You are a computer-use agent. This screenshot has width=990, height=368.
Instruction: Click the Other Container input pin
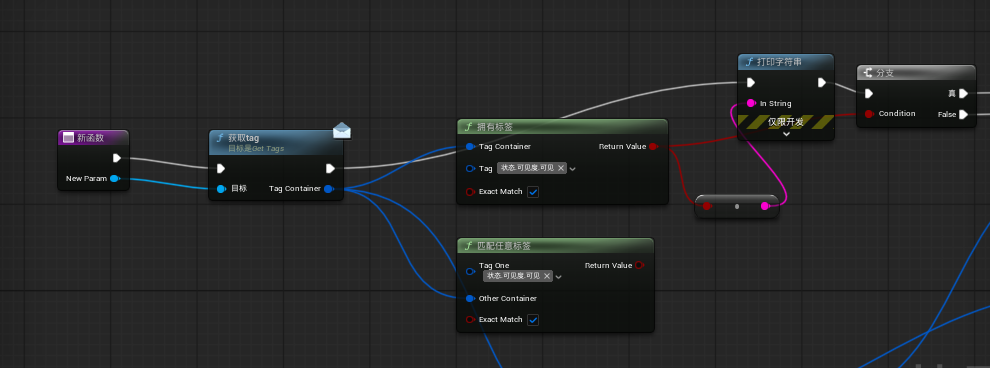470,298
